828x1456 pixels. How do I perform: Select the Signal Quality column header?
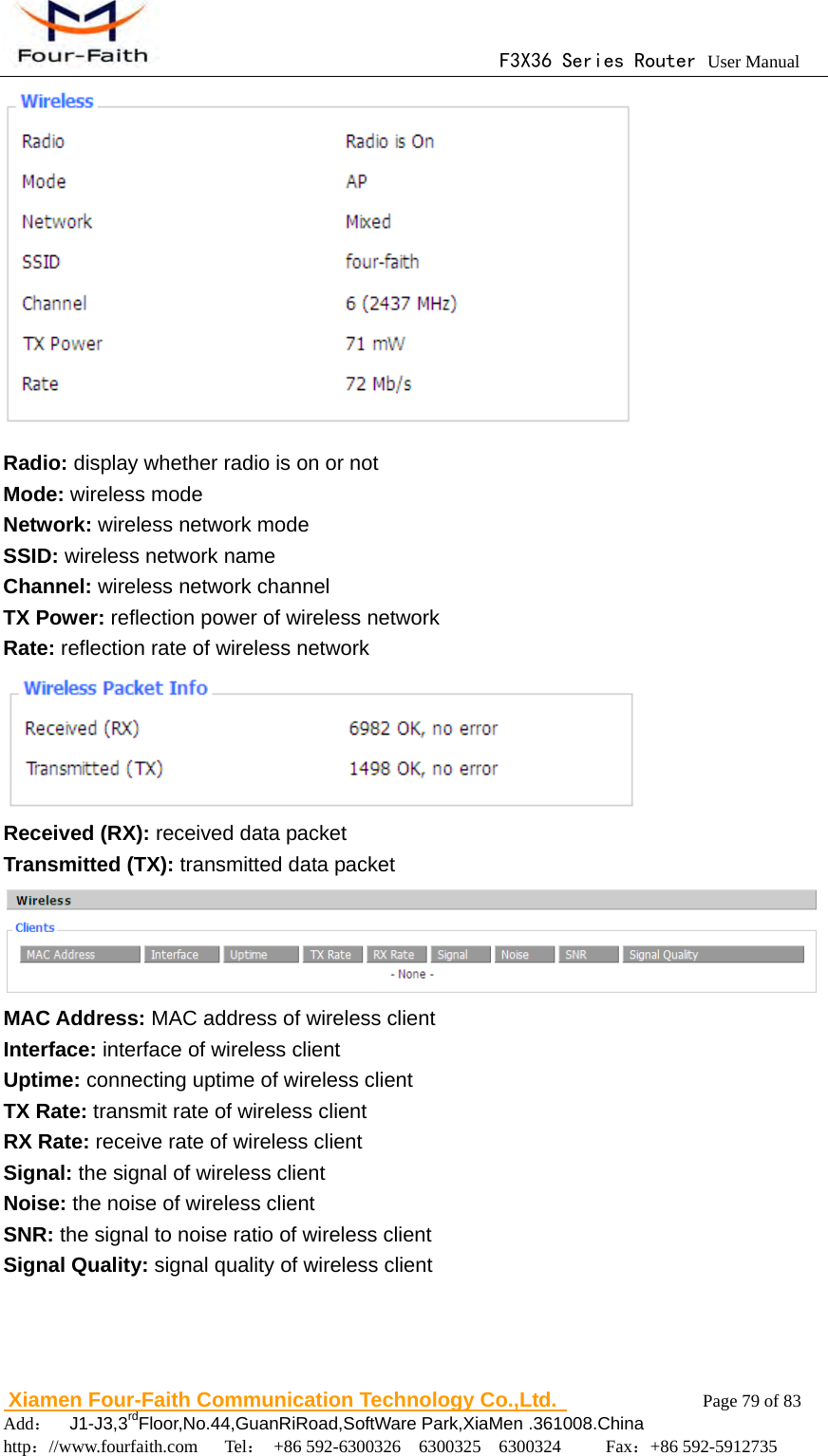[x=712, y=954]
